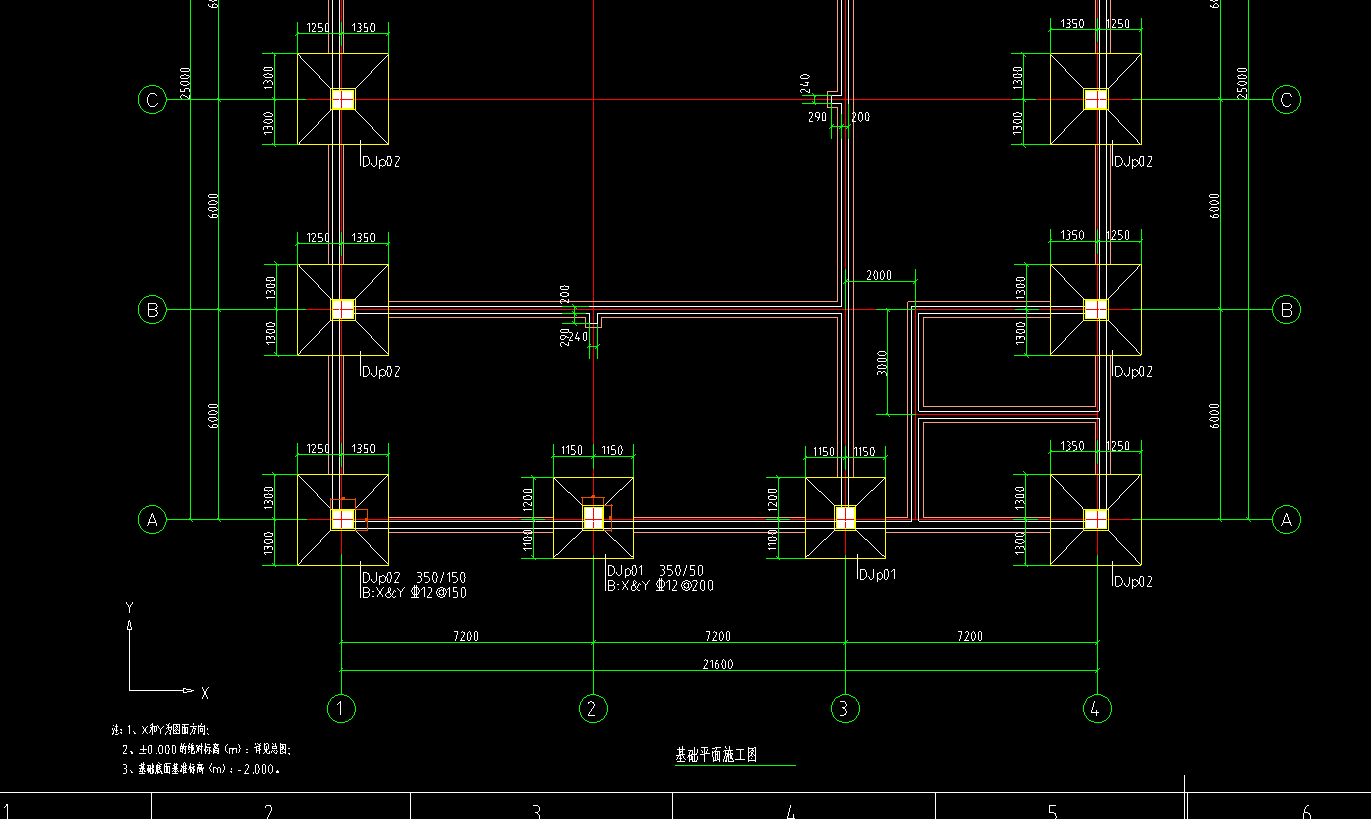
Task: Click title block zone number 2
Action: click(268, 811)
